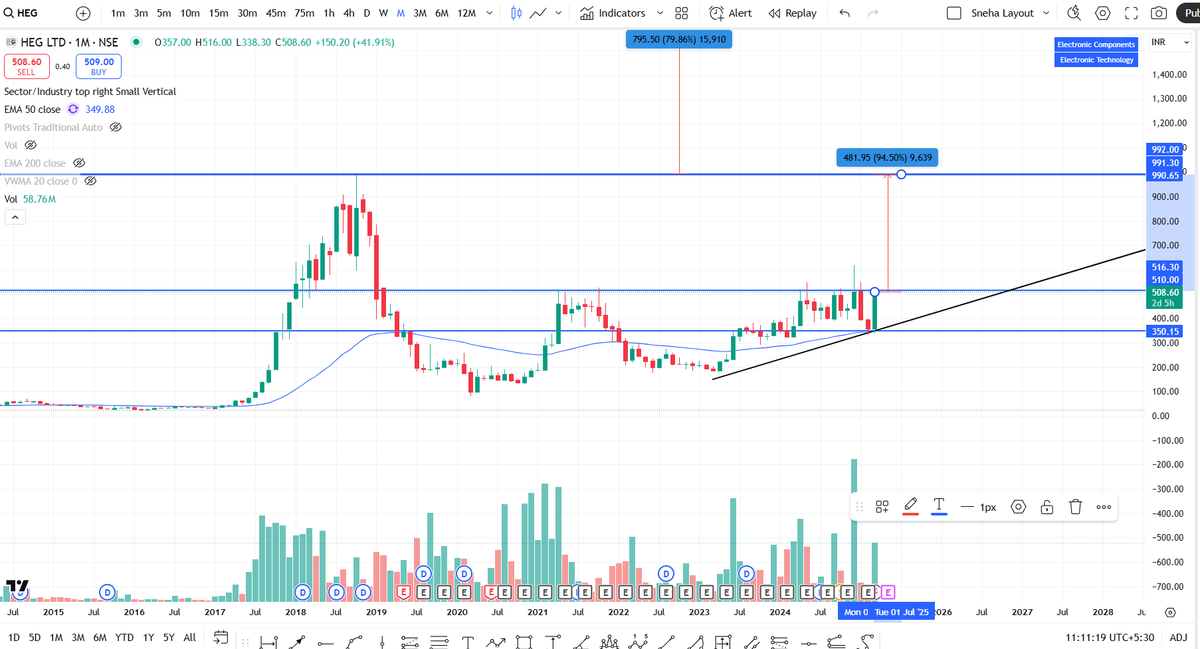Open timezone menu 11:11:19 UTC+5:30
Screen dimensions: 1200x649
1110,637
